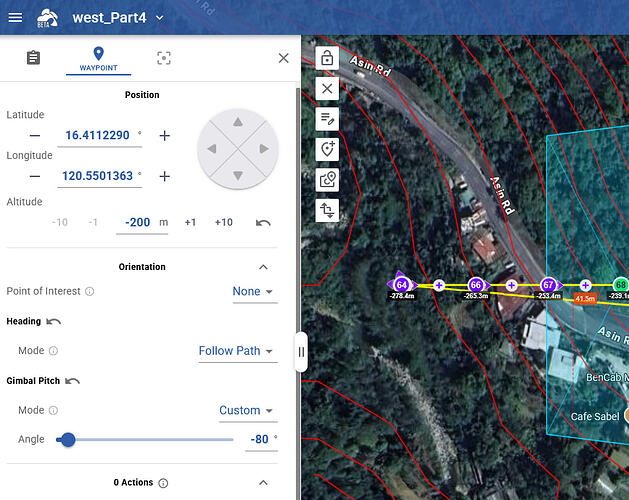Nudge waypoint north with up arrow
This screenshot has height=500, width=629.
click(x=238, y=122)
